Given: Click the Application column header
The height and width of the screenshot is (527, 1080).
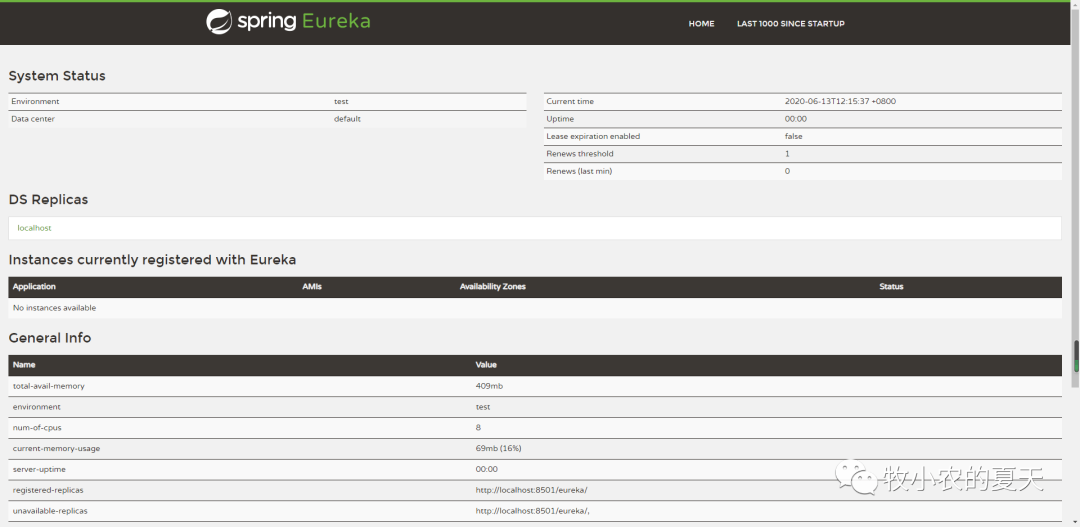Looking at the screenshot, I should pyautogui.click(x=34, y=287).
